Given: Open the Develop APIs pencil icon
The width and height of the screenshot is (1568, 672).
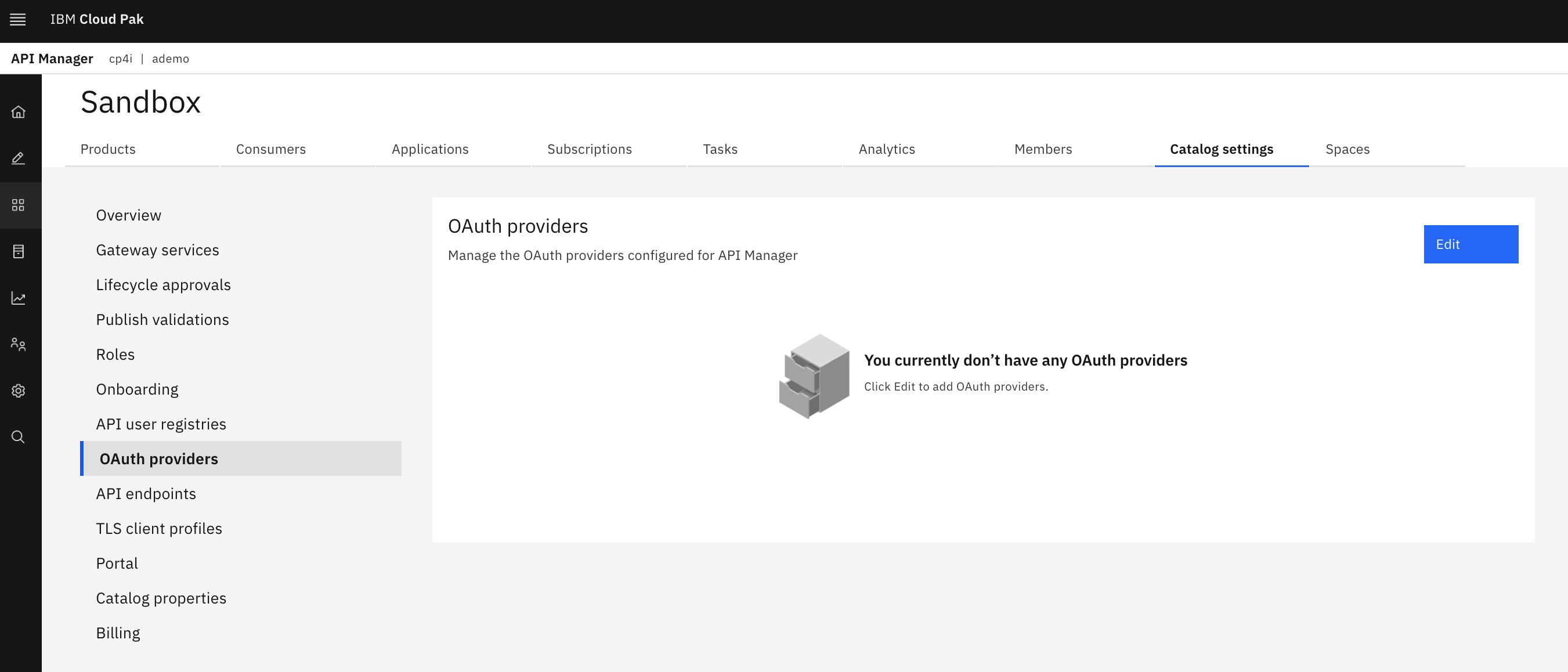Looking at the screenshot, I should pos(18,159).
